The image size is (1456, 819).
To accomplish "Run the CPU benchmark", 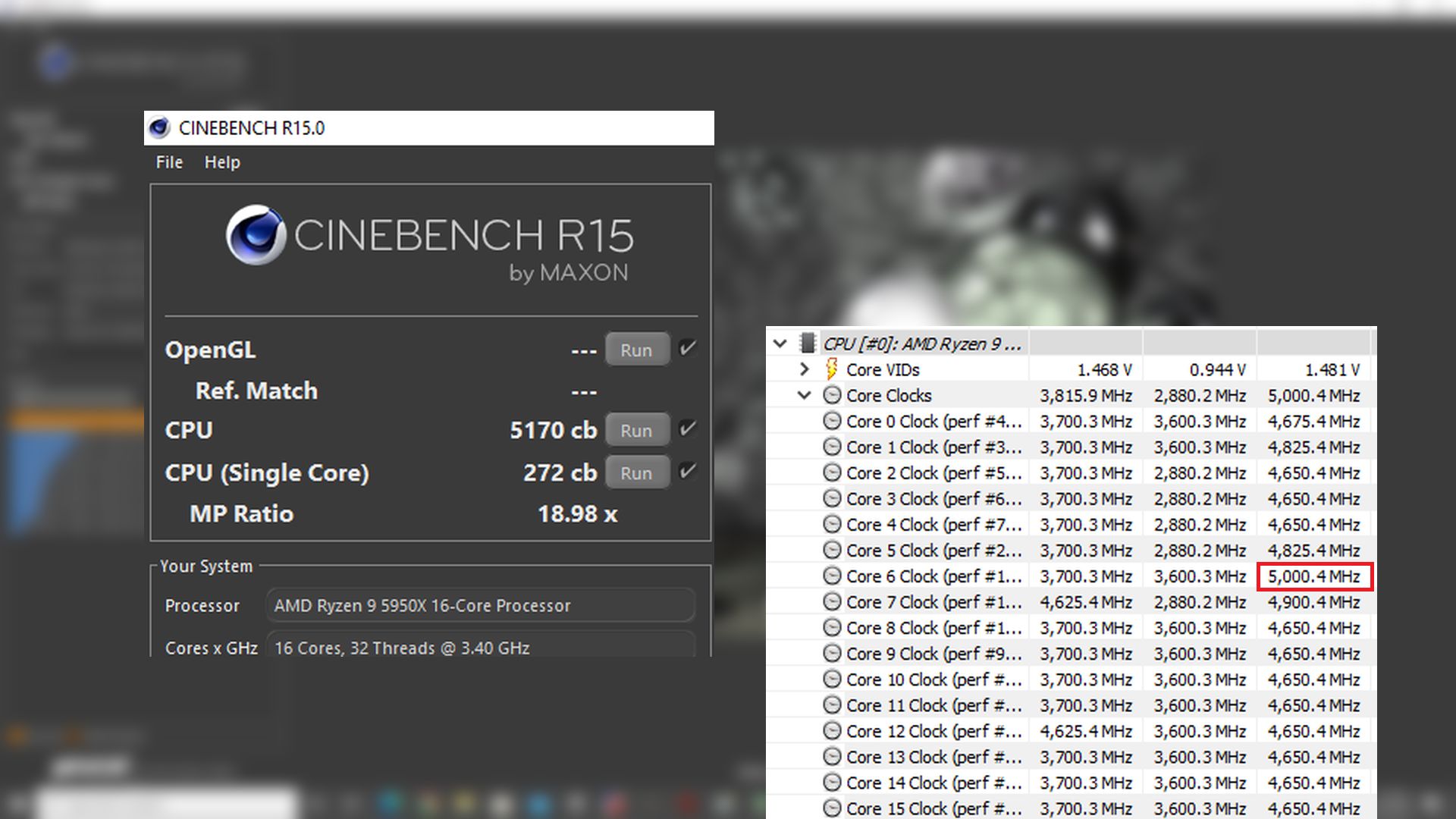I will (x=637, y=430).
